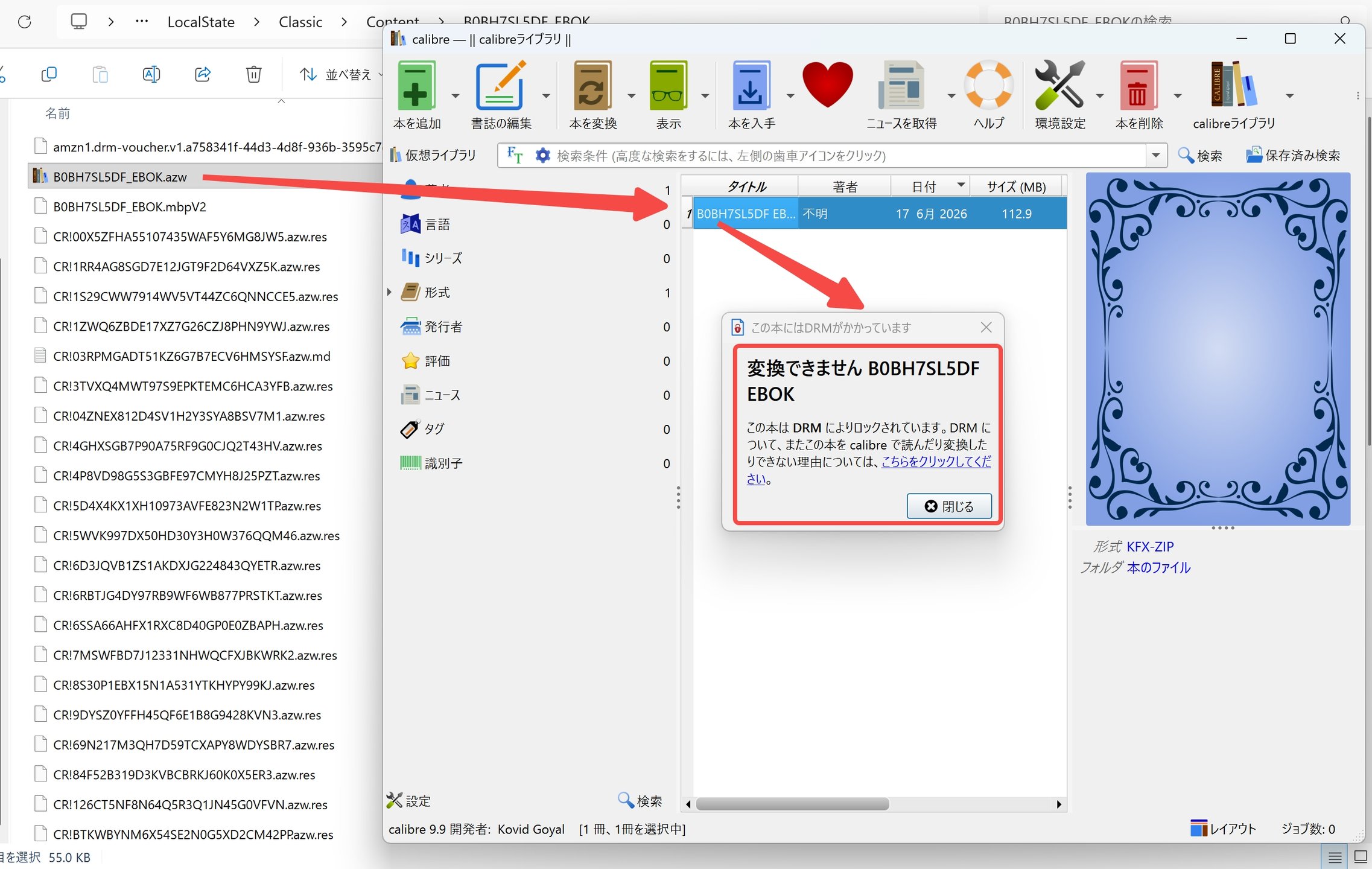This screenshot has width=1372, height=869.
Task: Open the 本のファイル folder link
Action: coord(1158,568)
